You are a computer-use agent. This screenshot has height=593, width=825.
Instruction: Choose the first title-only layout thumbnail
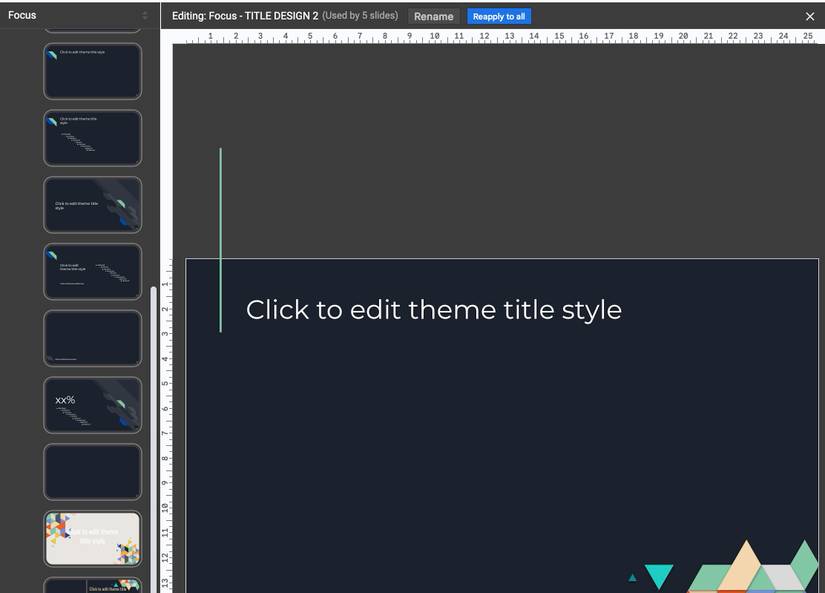pos(92,71)
